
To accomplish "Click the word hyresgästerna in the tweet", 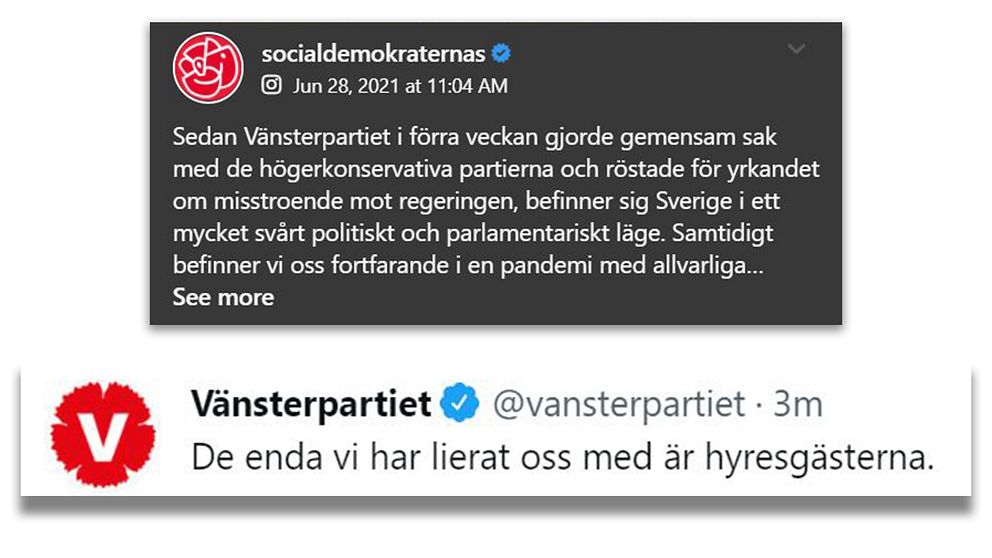I will 819,458.
